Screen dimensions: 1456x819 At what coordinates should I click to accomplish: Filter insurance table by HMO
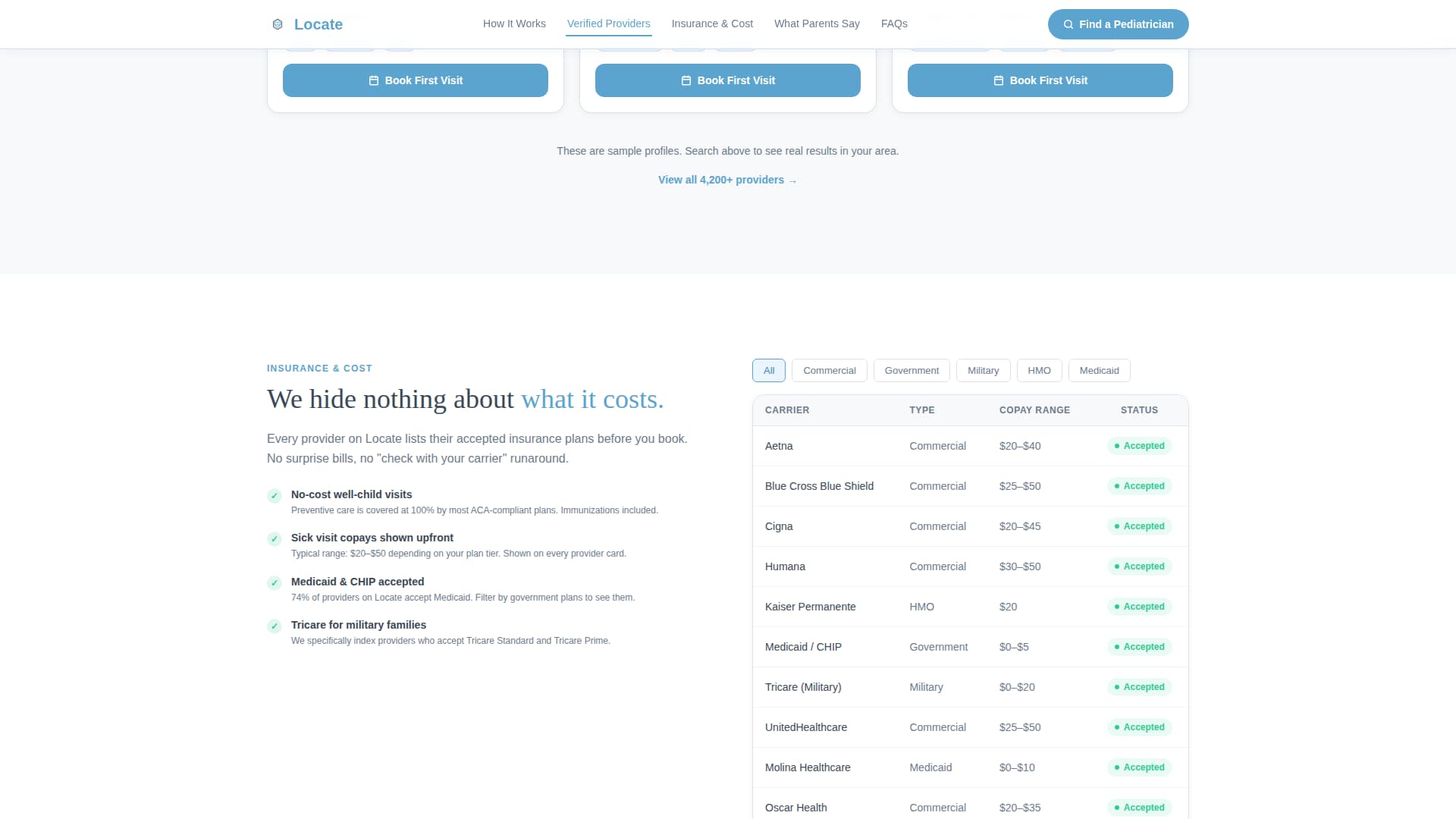click(1039, 371)
